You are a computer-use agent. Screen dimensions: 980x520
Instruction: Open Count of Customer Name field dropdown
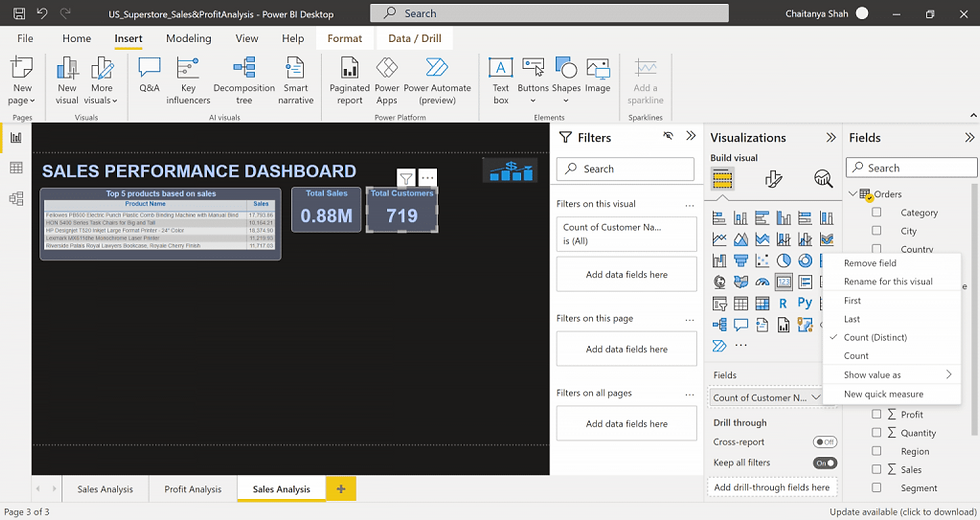816,398
